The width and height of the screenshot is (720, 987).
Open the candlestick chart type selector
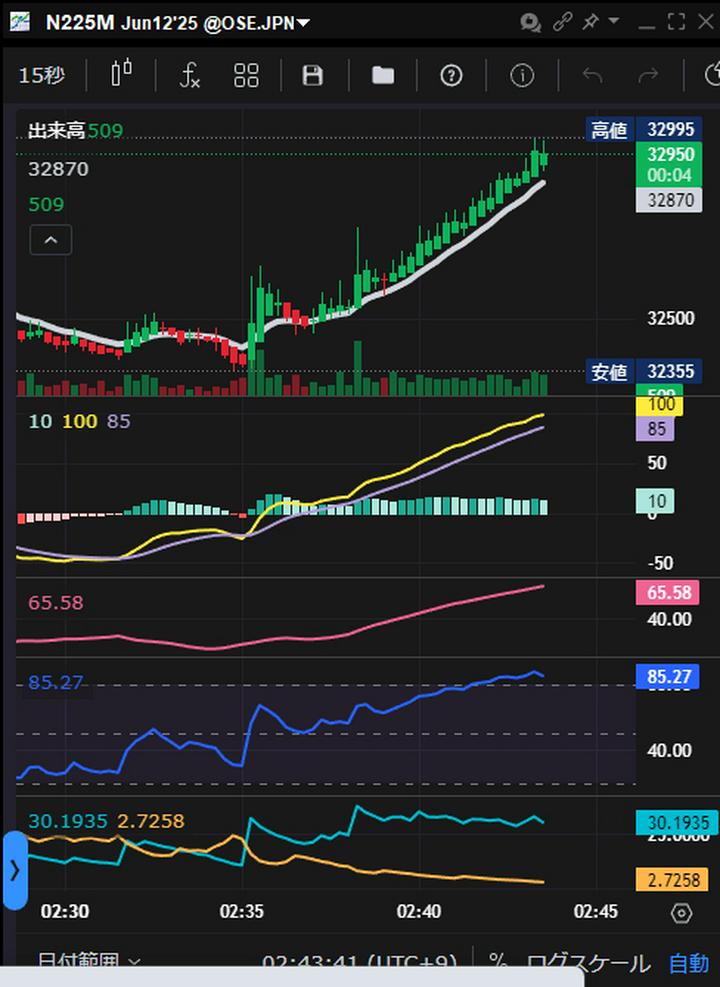pos(122,75)
